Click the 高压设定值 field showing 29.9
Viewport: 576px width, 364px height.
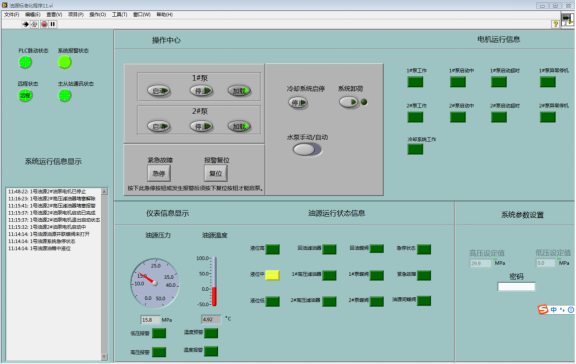pos(480,263)
